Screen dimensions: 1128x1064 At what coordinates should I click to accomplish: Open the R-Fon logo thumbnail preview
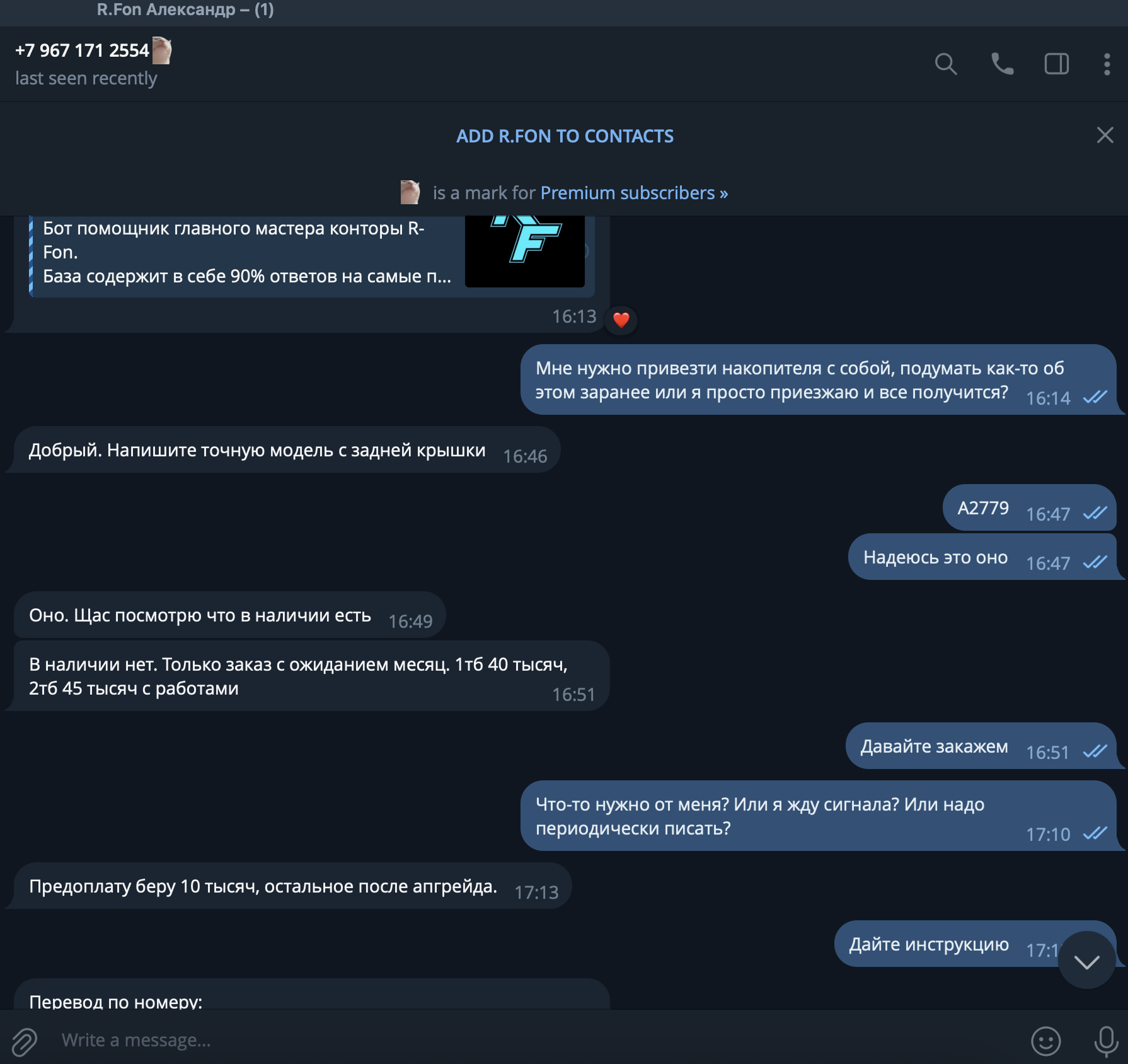coord(525,252)
